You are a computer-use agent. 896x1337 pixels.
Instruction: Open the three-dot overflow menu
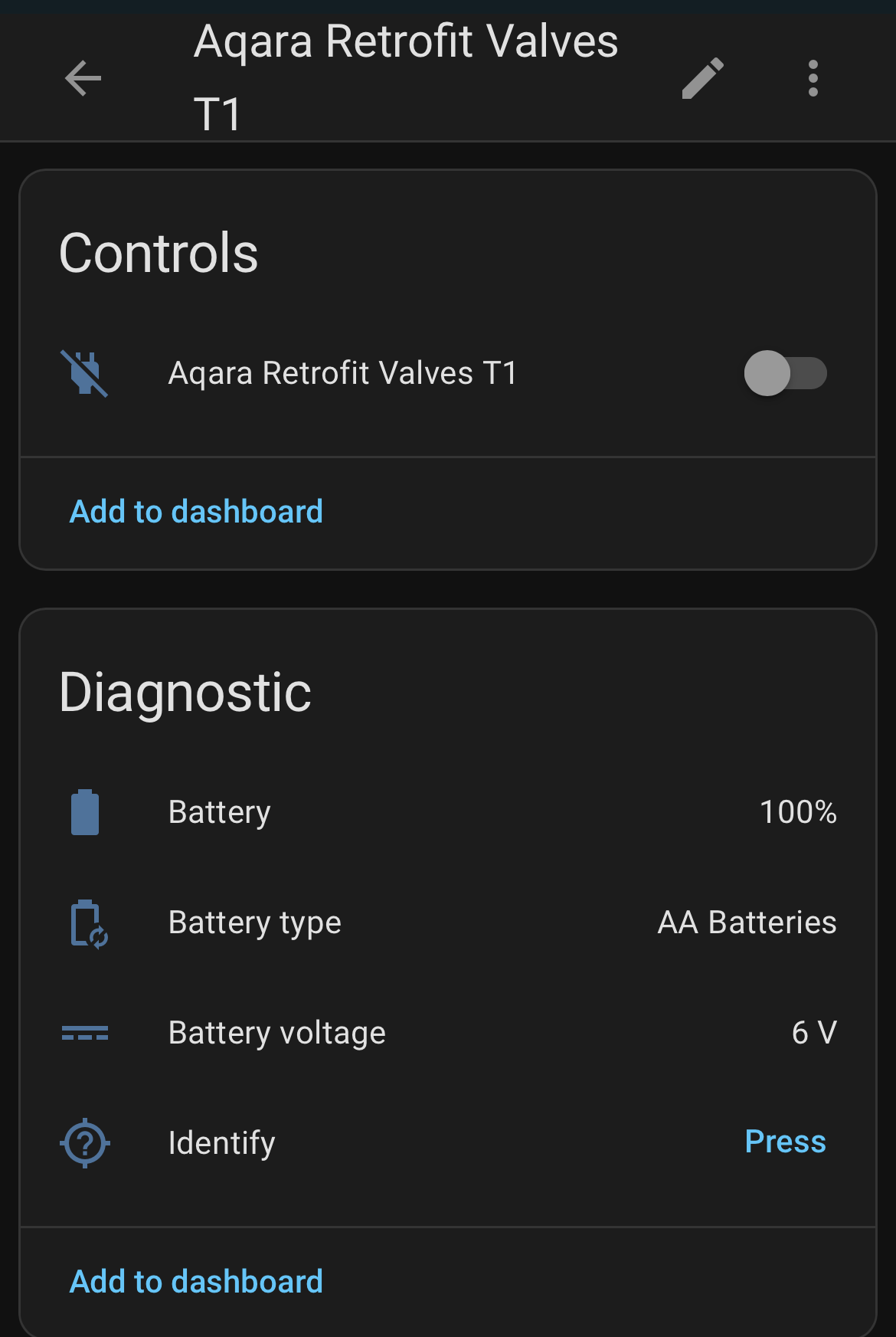click(813, 78)
